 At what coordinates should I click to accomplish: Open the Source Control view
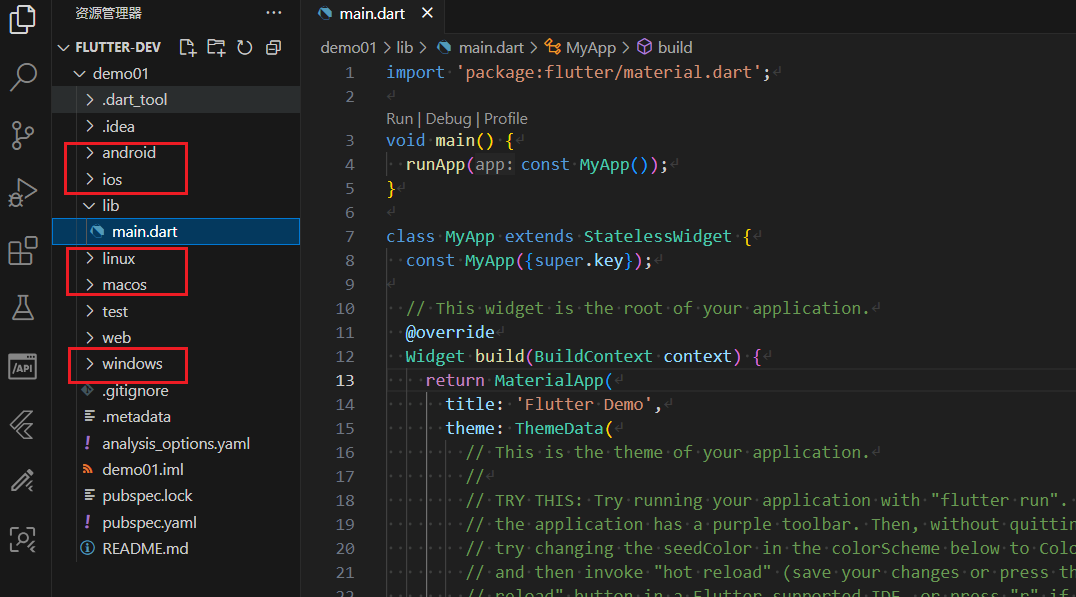coord(23,134)
